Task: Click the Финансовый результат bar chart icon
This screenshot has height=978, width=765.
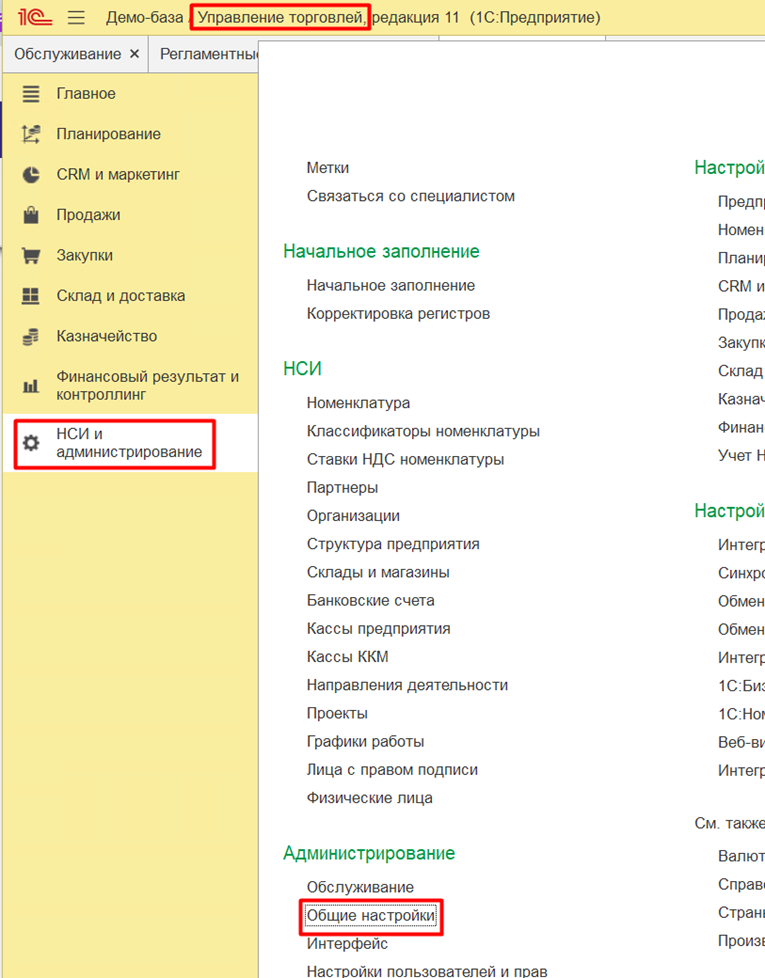Action: (x=31, y=386)
